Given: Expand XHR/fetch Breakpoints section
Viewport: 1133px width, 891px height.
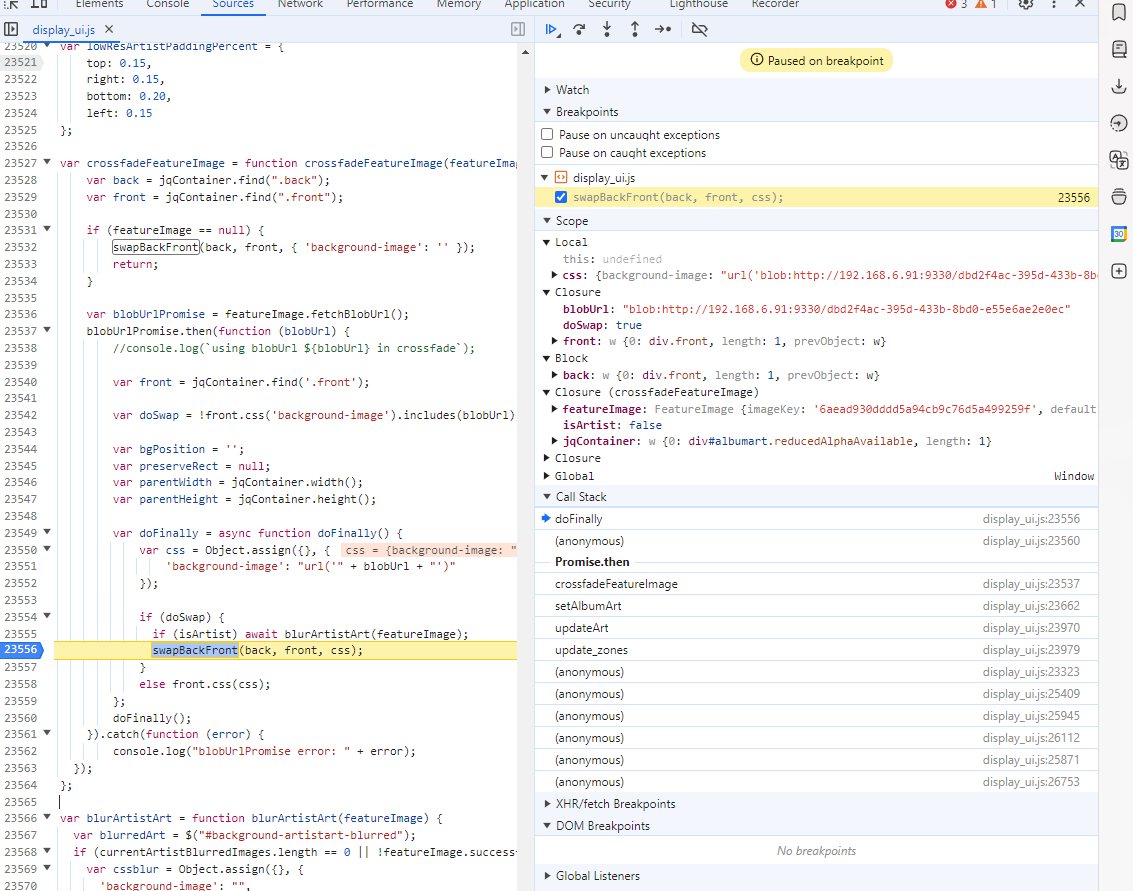Looking at the screenshot, I should [547, 804].
